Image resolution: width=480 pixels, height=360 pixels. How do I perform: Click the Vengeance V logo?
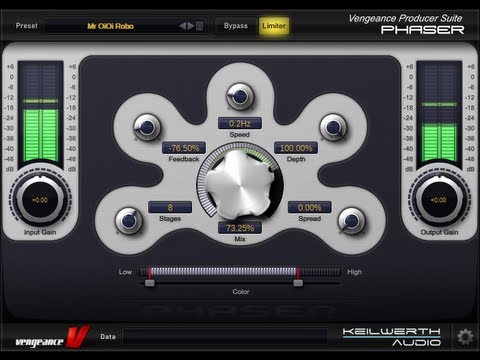pyautogui.click(x=52, y=337)
